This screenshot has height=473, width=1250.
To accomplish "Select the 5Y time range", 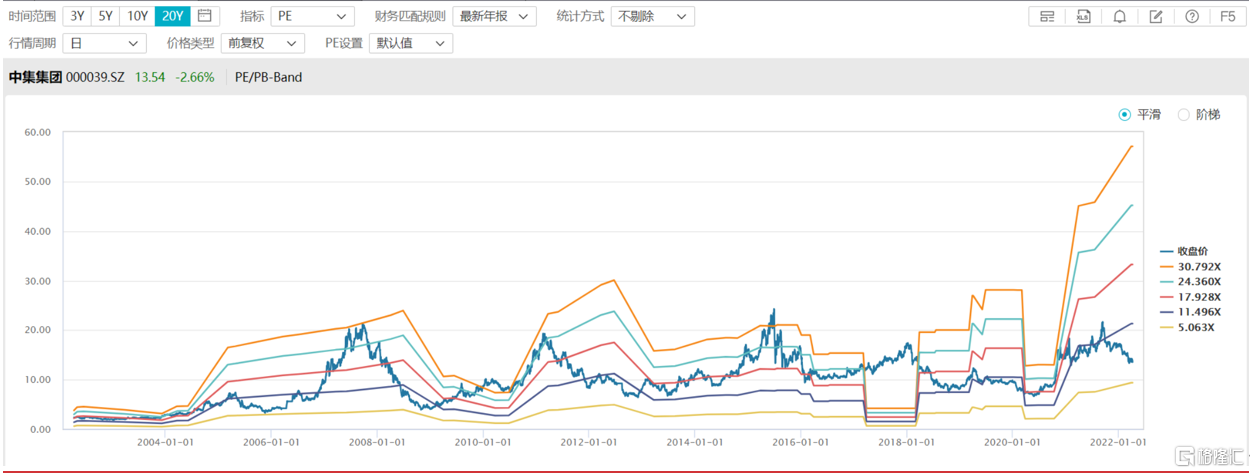I will pyautogui.click(x=106, y=16).
